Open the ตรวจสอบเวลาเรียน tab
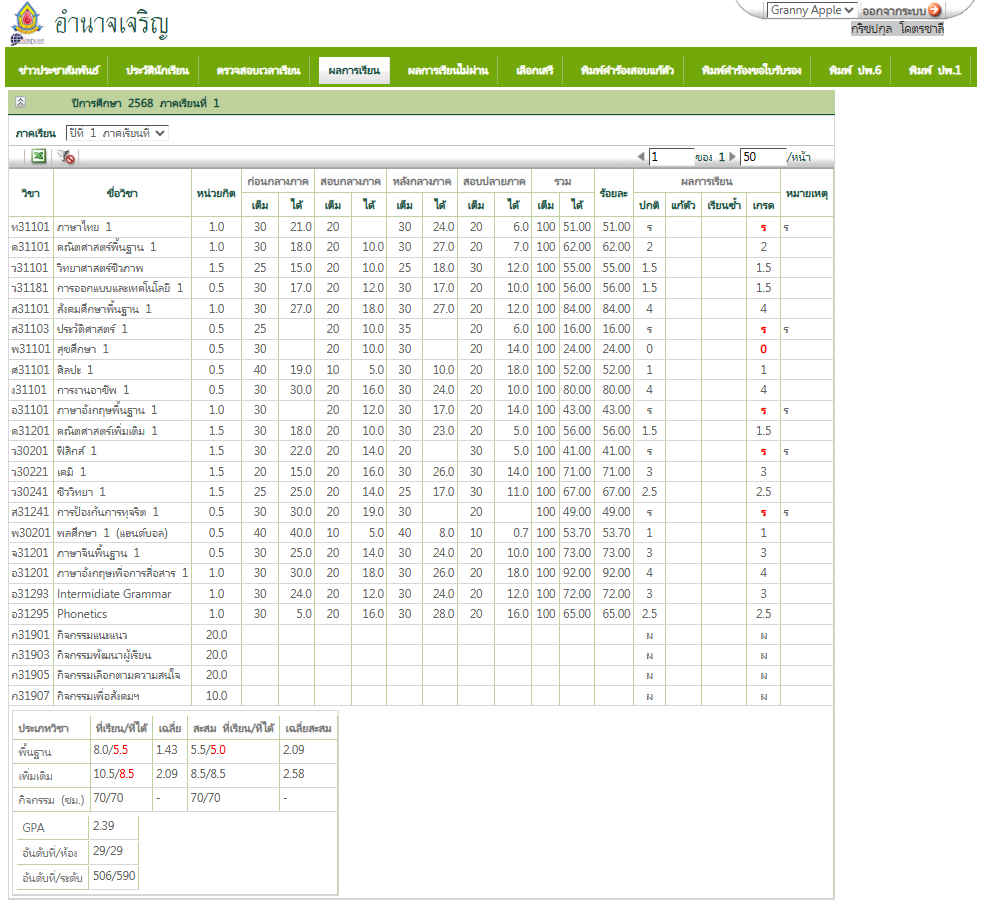 [x=258, y=71]
